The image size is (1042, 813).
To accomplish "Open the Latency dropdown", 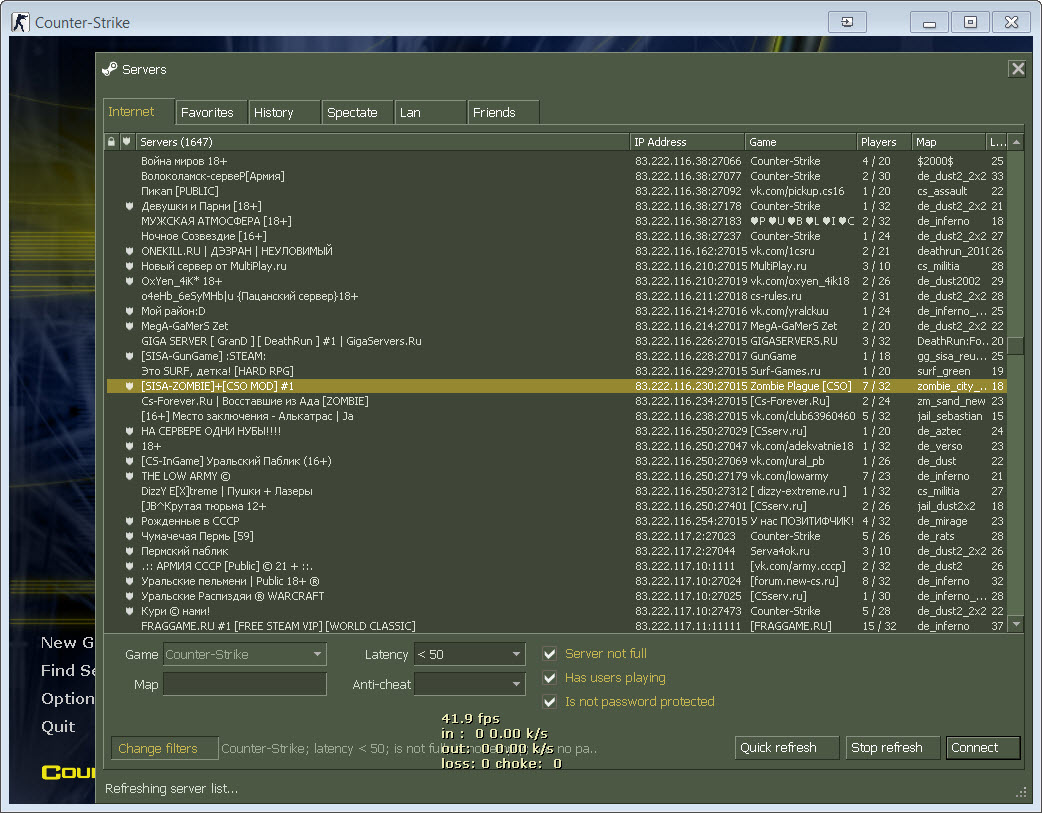I will tap(469, 655).
